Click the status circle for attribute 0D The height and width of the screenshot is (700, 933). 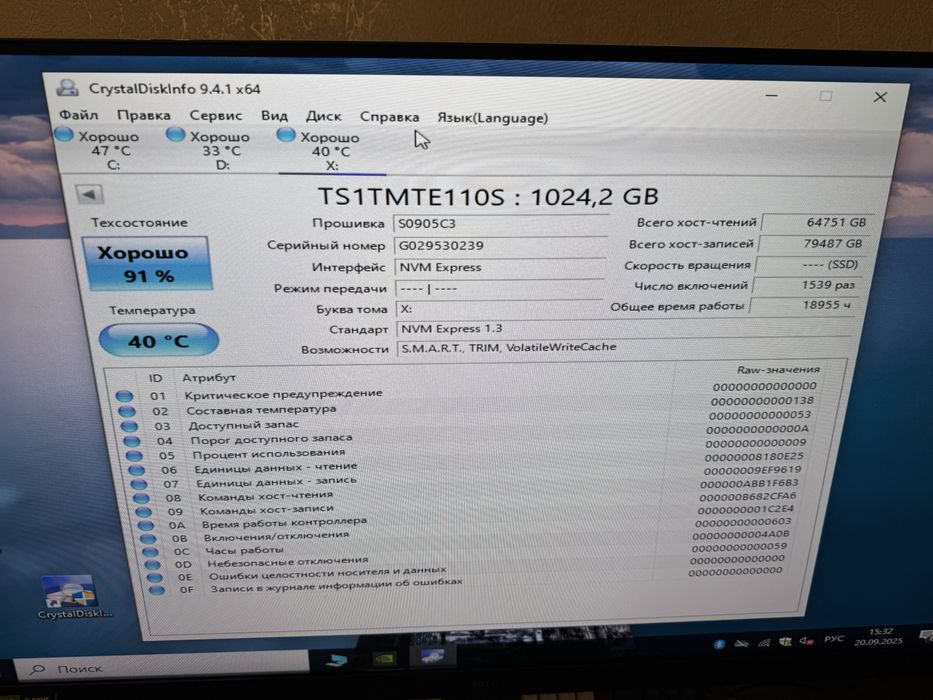153,564
